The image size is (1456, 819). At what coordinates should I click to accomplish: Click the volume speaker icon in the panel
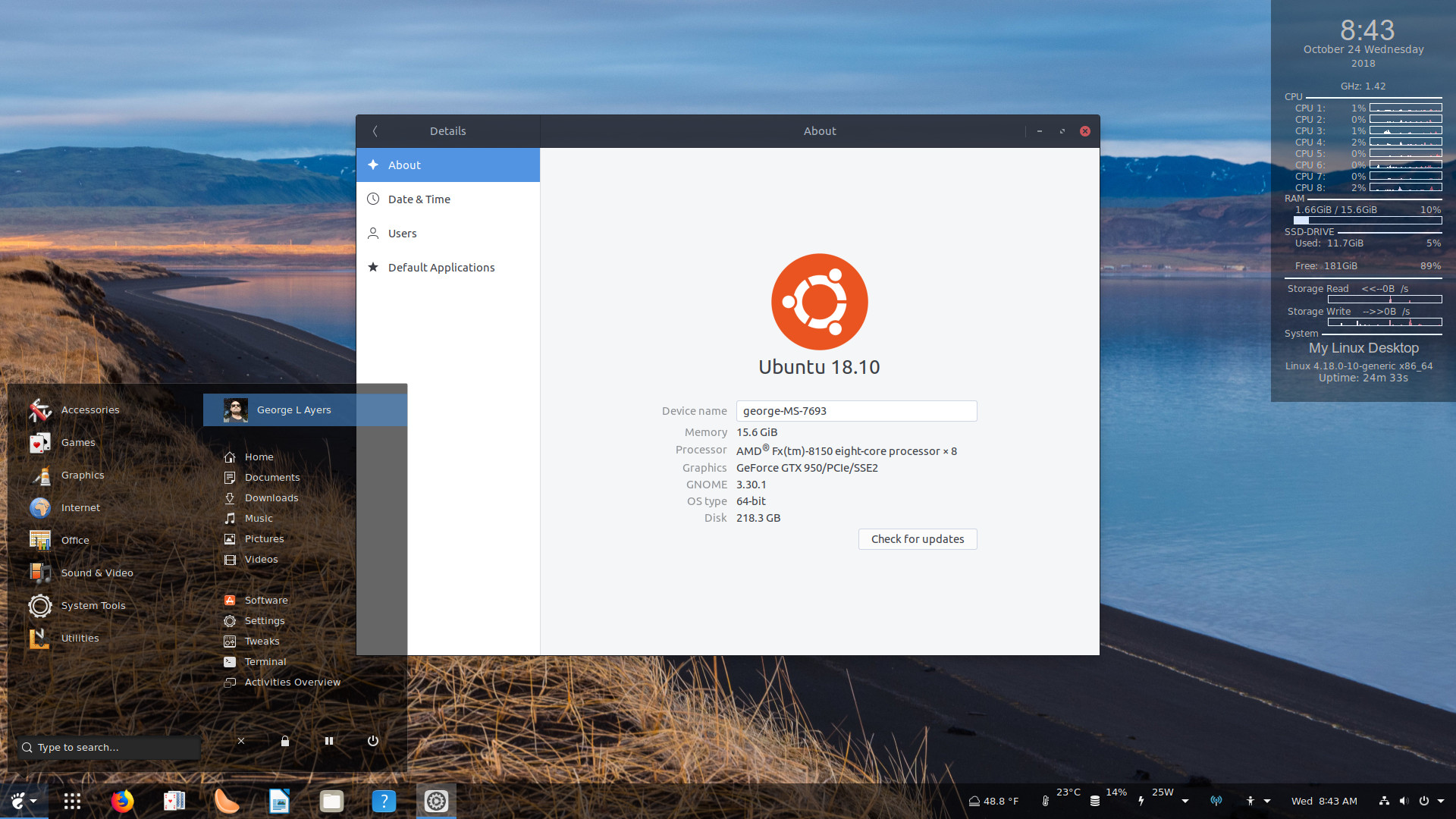(x=1404, y=802)
